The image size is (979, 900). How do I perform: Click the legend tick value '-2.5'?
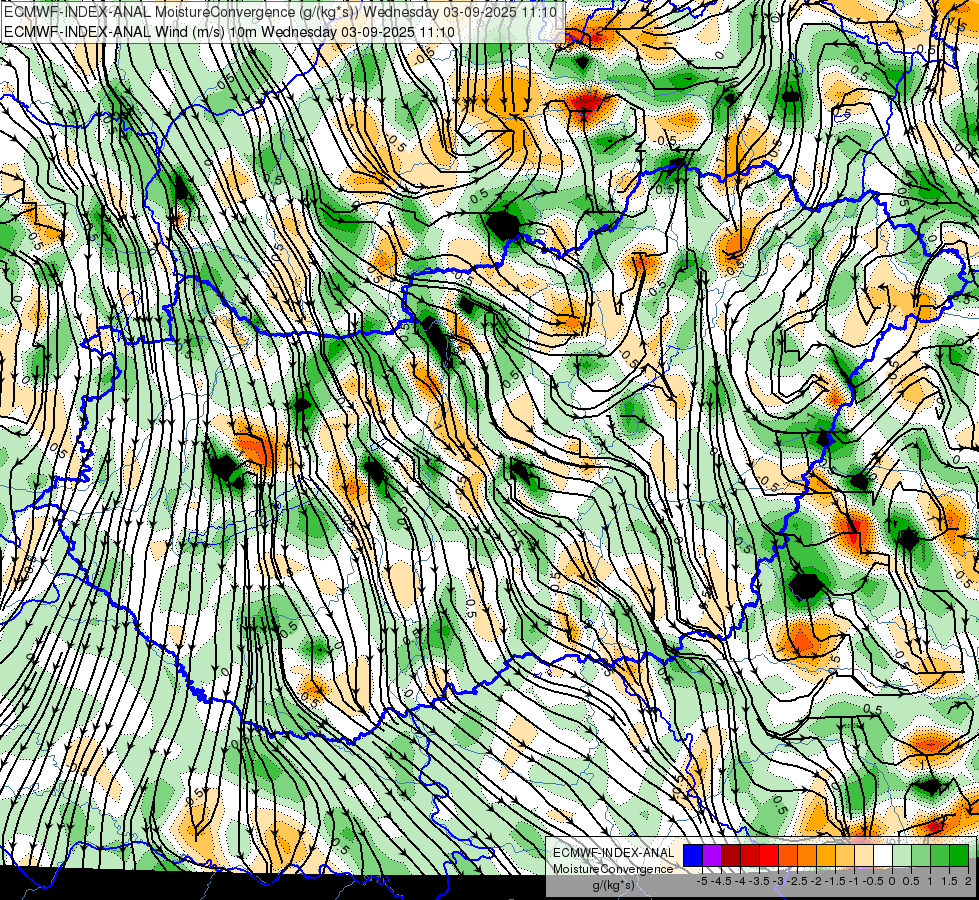tap(797, 881)
